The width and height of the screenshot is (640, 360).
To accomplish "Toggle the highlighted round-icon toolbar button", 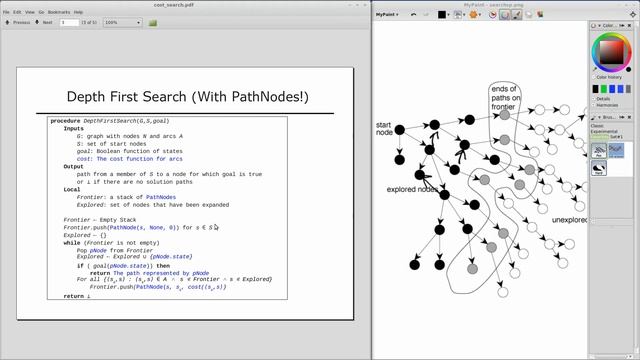I will pos(504,15).
